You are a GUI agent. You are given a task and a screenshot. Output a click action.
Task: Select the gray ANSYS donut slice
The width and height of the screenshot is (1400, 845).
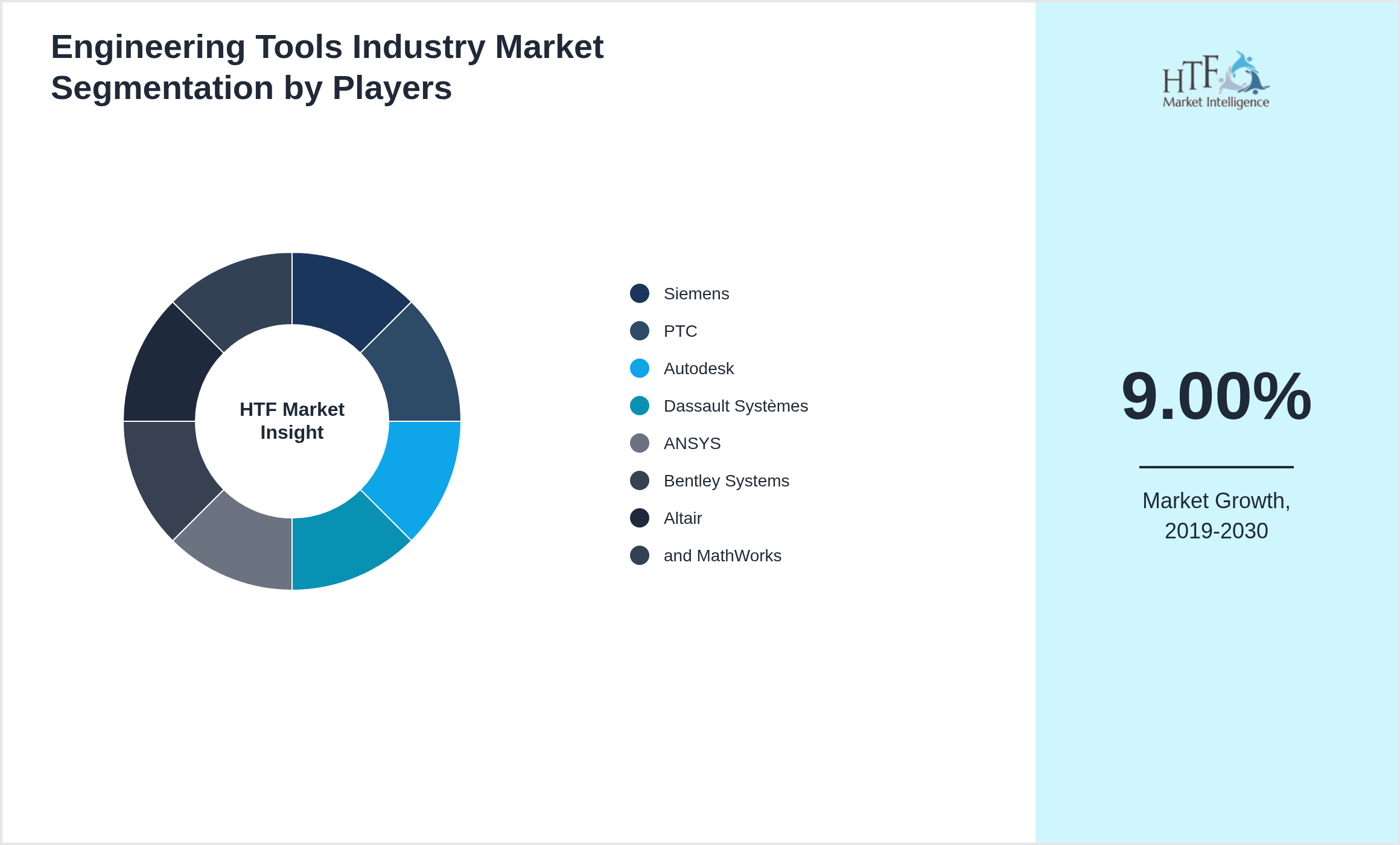pos(241,544)
